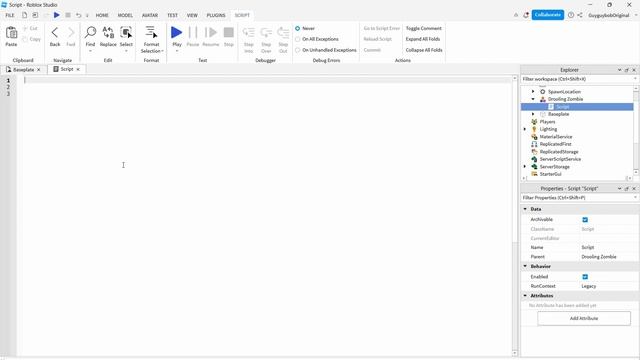
Task: Collapse the Behavior properties section
Action: [525, 266]
